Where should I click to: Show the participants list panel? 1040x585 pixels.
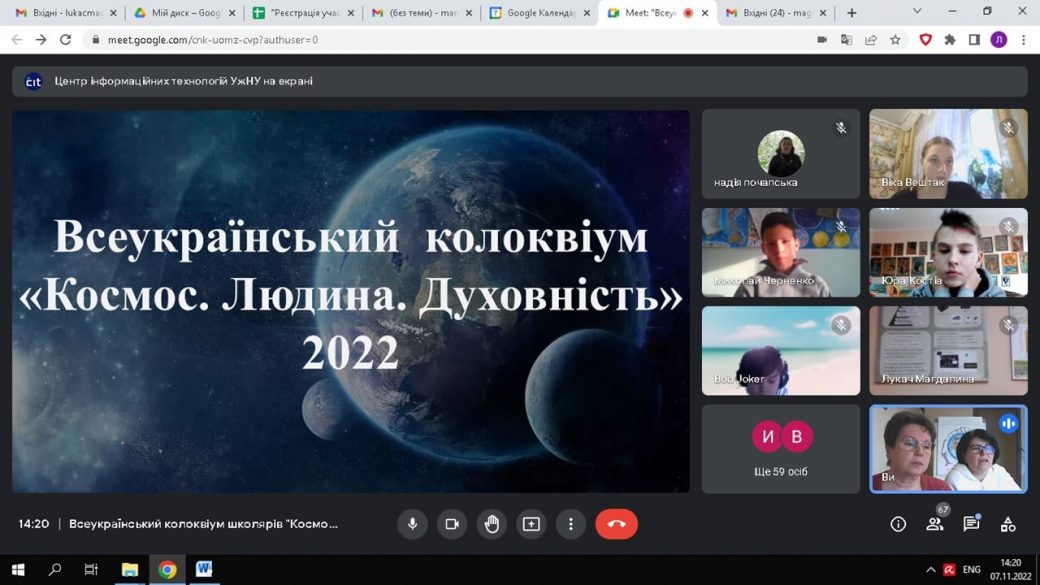tap(935, 524)
